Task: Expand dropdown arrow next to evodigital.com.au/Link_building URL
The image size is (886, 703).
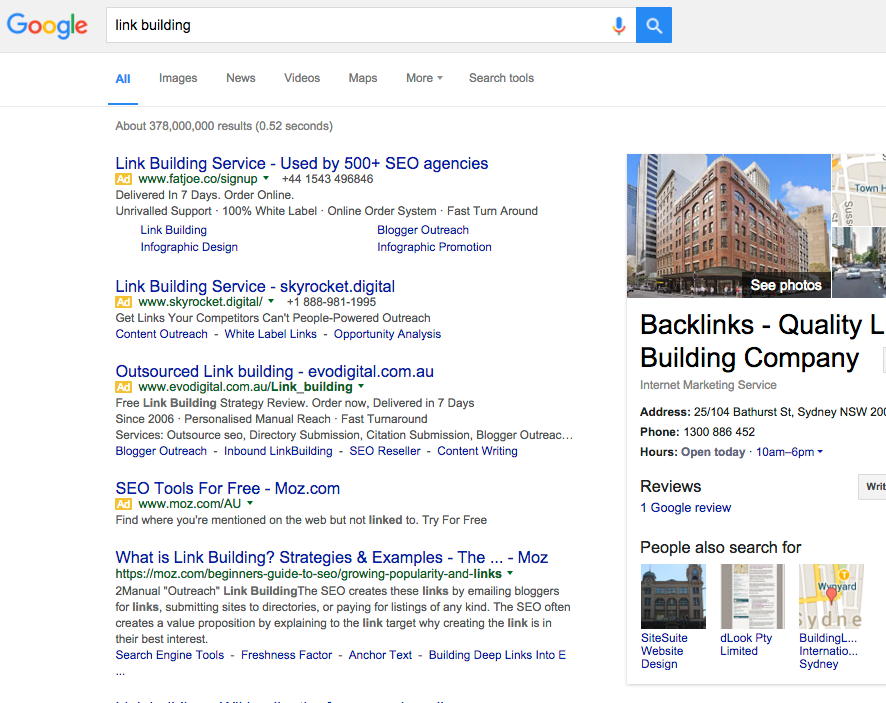Action: coord(361,386)
